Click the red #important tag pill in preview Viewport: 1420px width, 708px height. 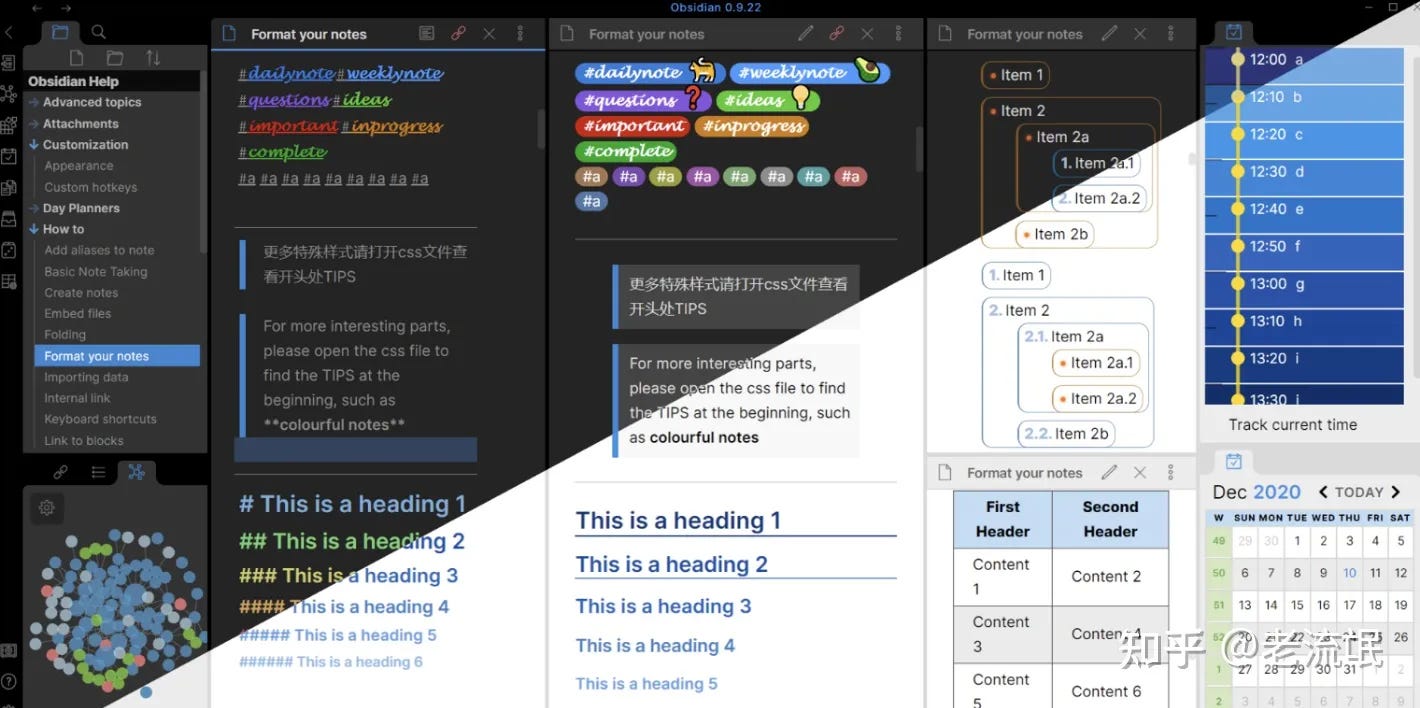coord(634,126)
